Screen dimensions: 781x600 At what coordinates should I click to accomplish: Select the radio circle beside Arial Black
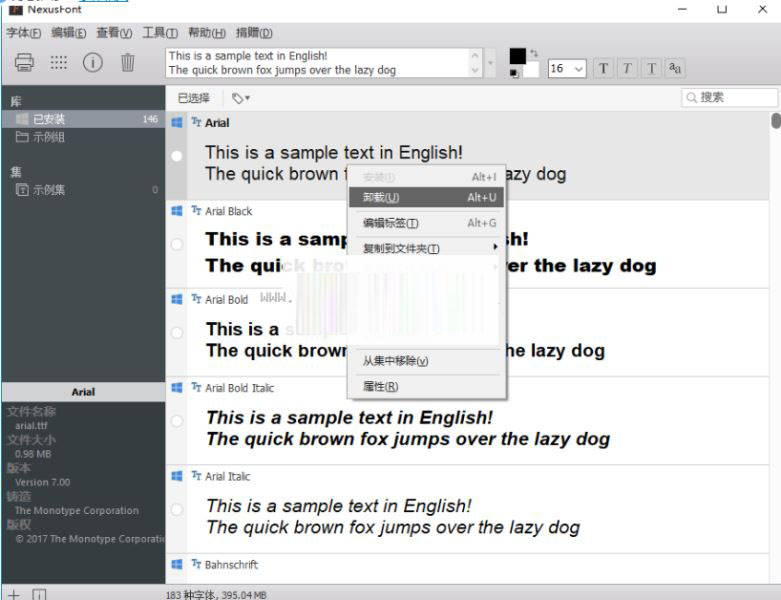pos(177,245)
